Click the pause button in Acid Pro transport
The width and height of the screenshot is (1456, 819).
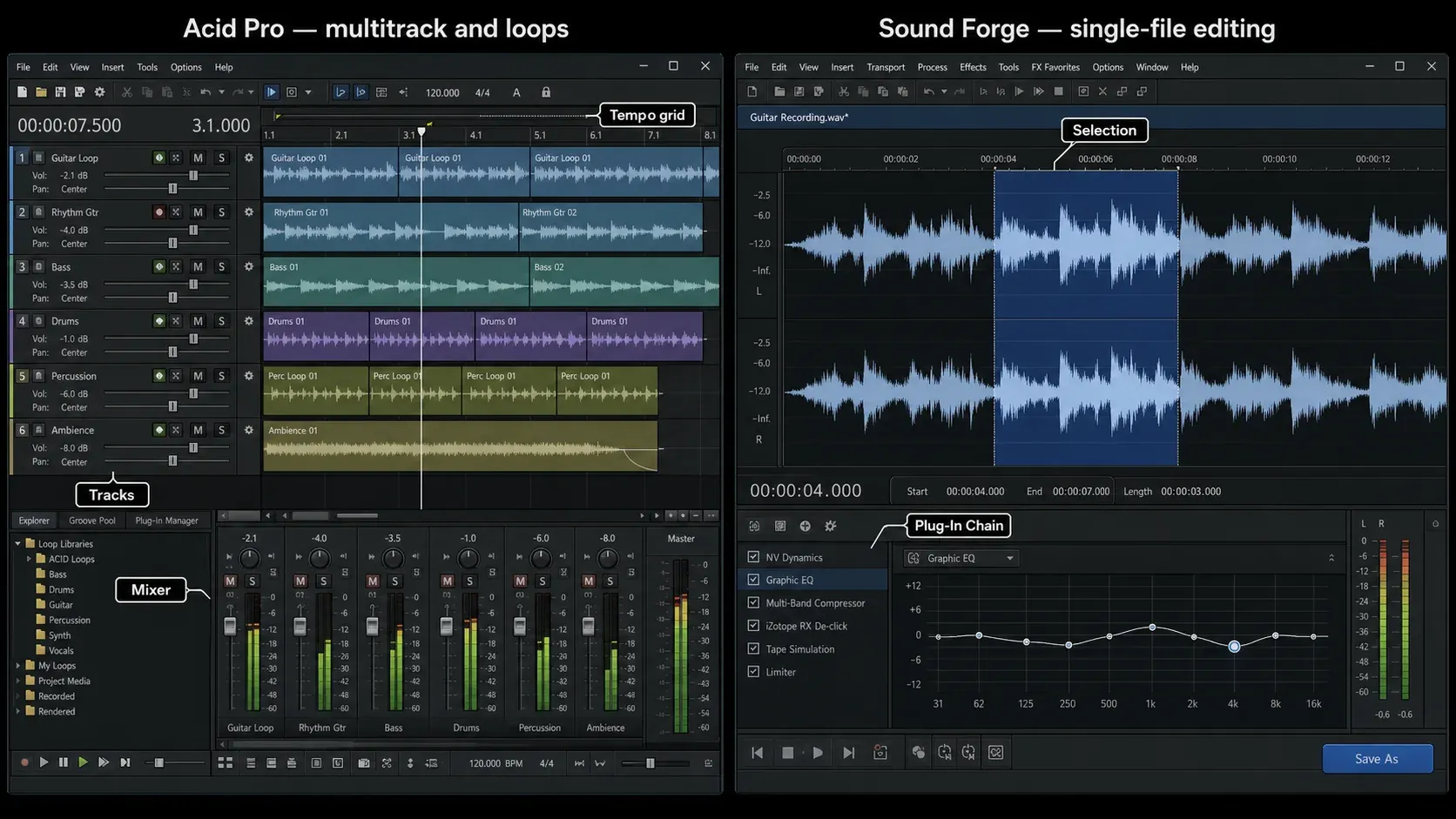pos(63,762)
